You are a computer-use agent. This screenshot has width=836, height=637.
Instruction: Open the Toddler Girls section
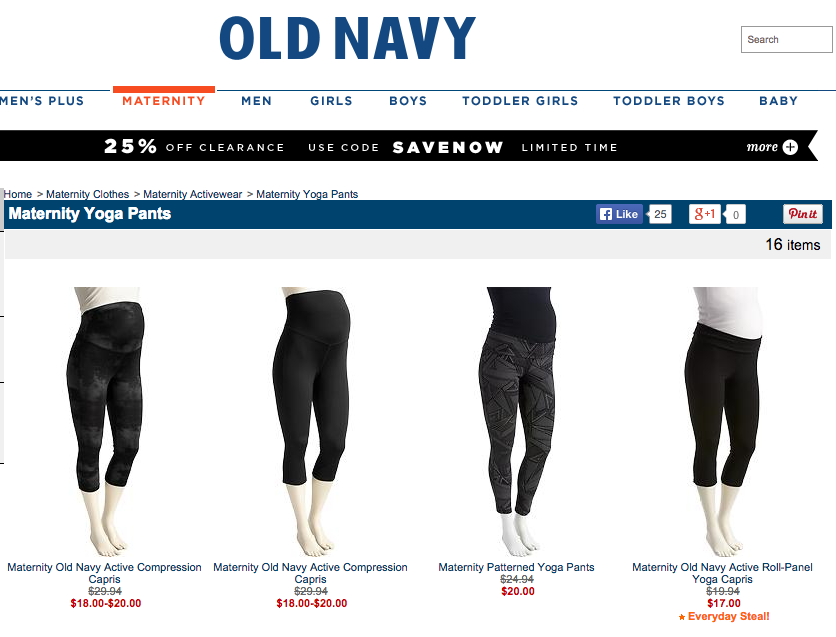coord(520,101)
